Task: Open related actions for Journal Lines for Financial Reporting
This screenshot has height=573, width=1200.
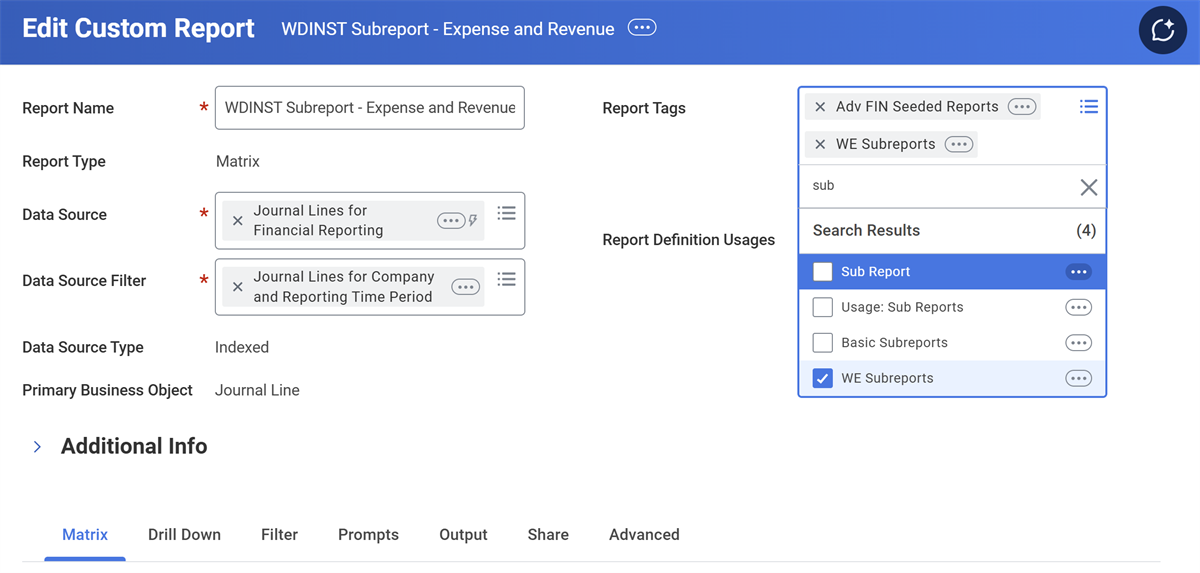Action: (x=450, y=221)
